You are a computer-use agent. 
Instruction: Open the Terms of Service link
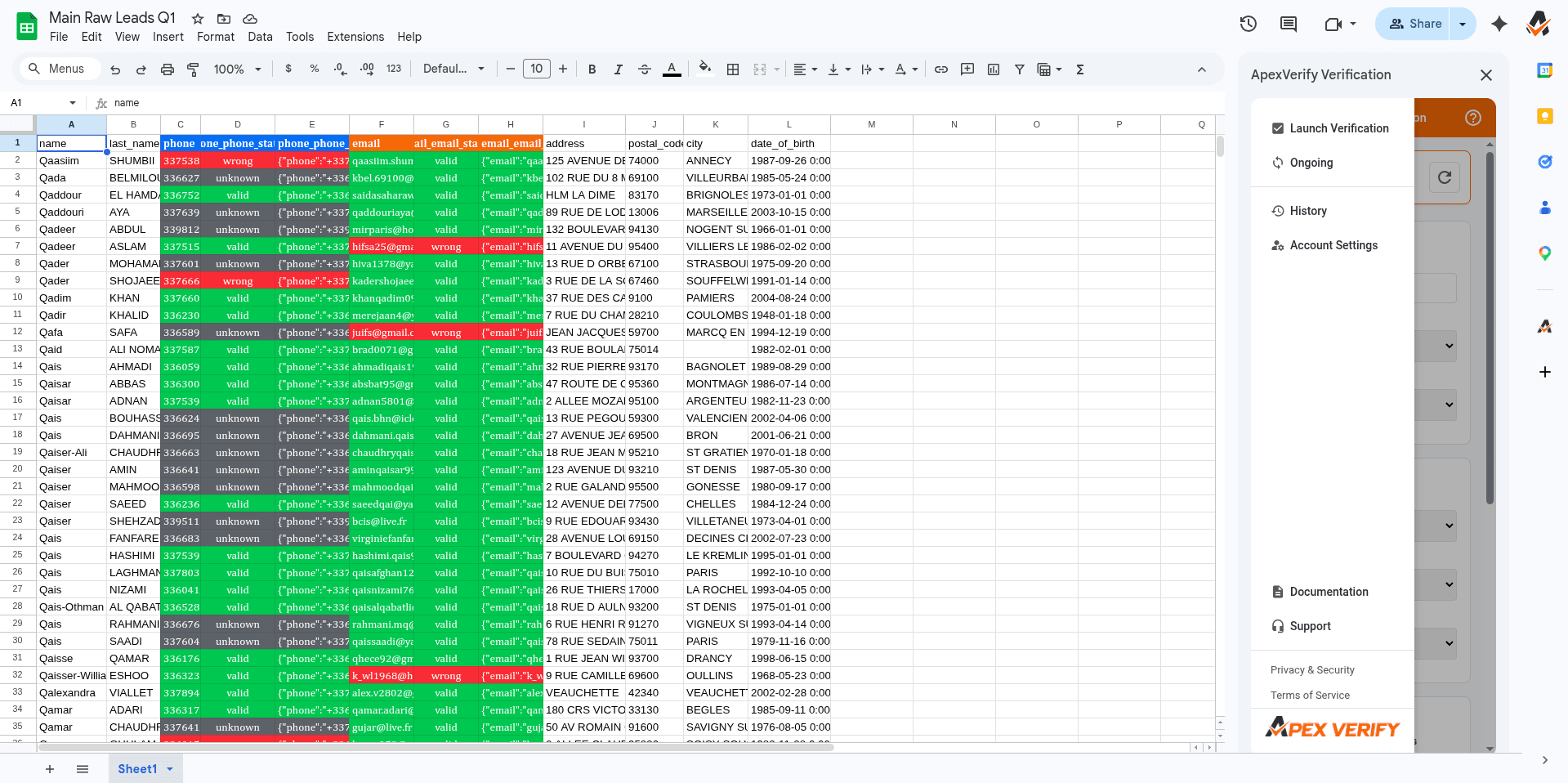1310,696
